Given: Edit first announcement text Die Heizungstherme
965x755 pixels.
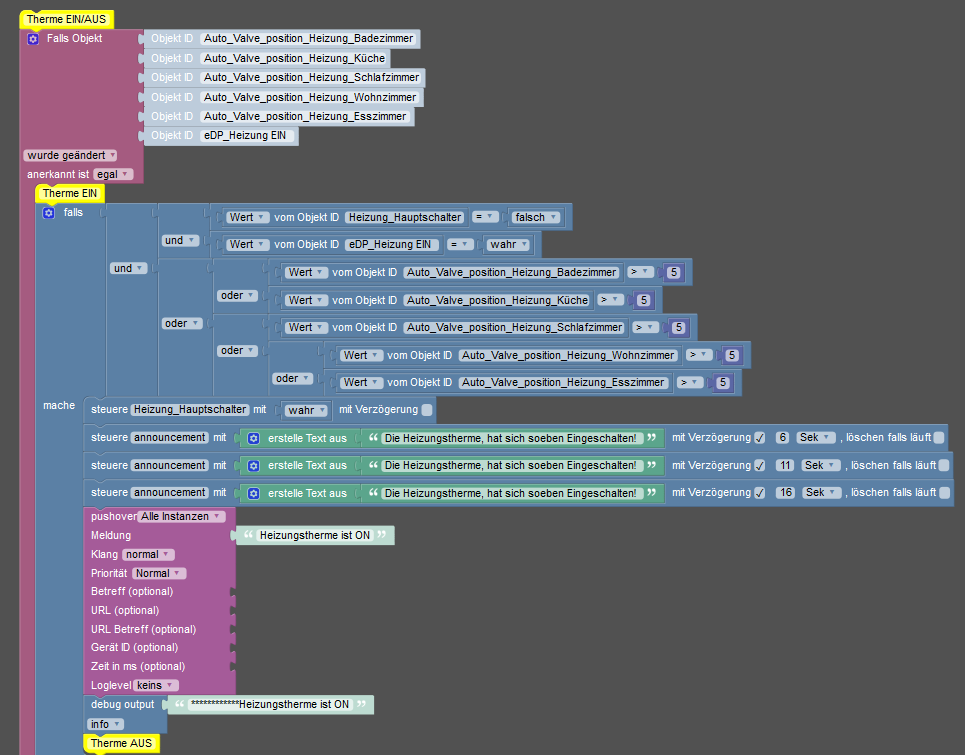Looking at the screenshot, I should tap(510, 438).
